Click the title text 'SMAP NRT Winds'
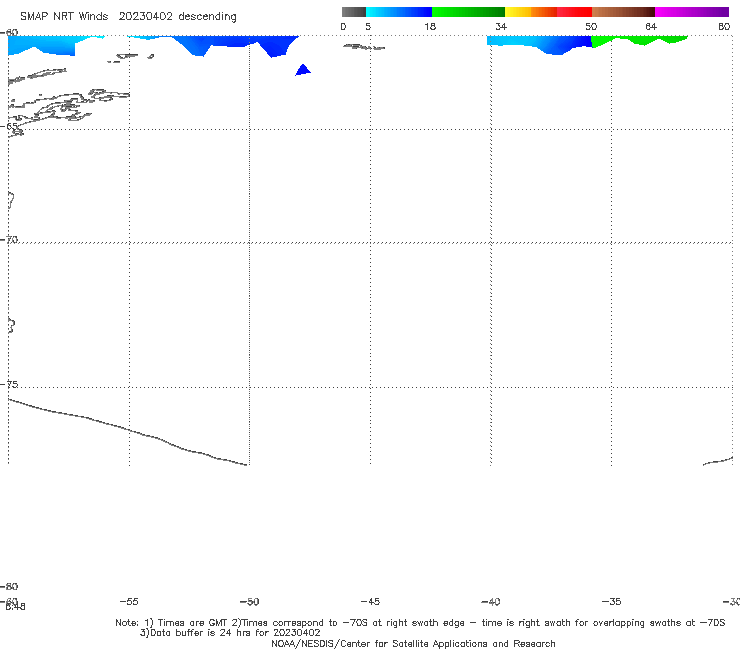This screenshot has height=650, width=740. tap(64, 17)
